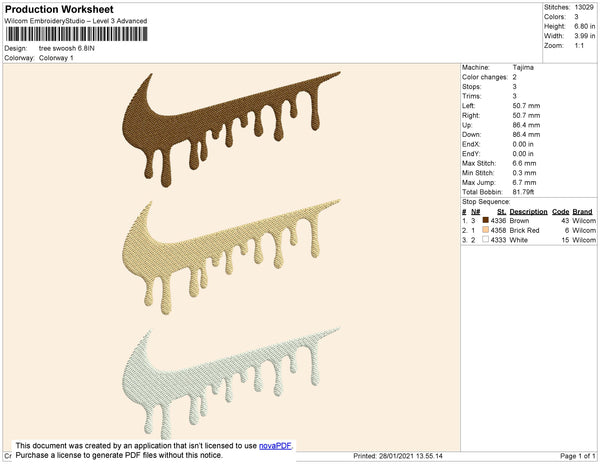Select the brown dripping swoosh design

click(230, 128)
